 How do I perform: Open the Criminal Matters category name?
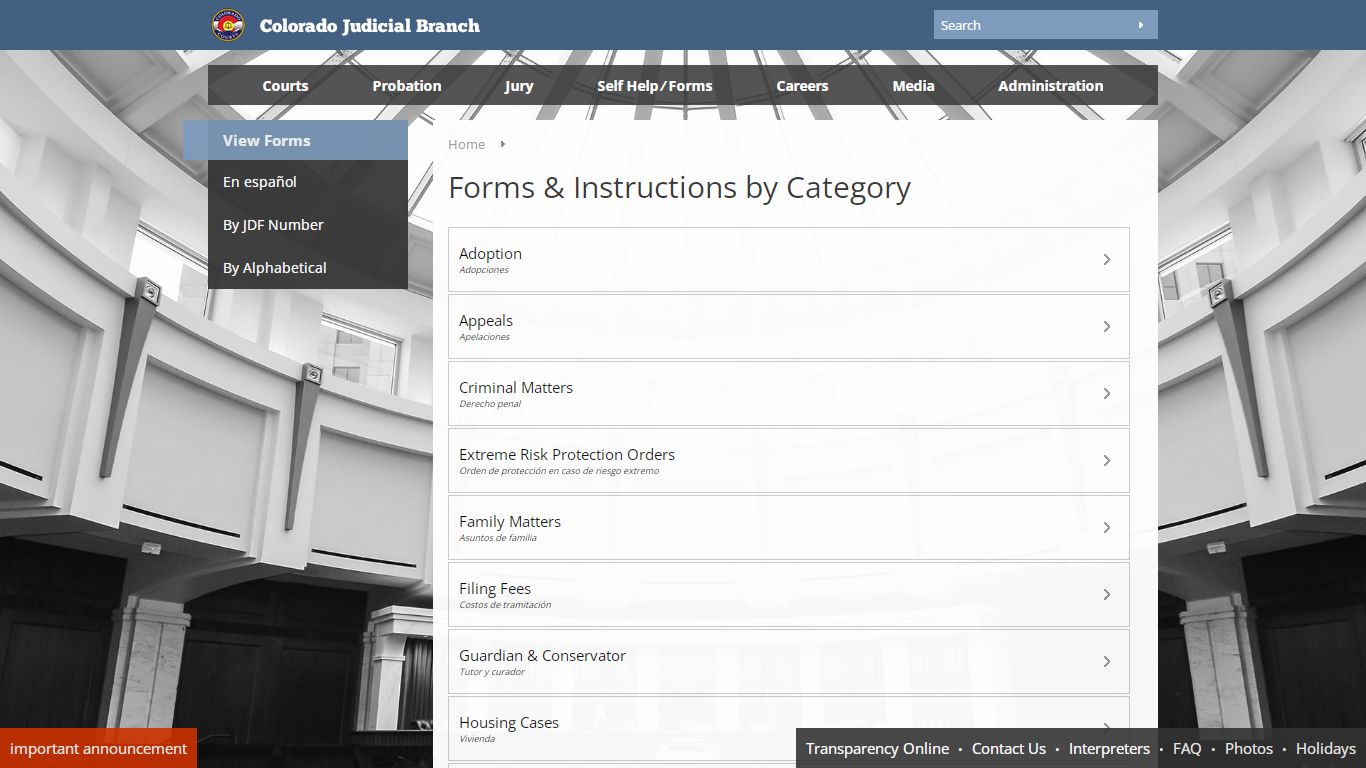click(x=516, y=388)
